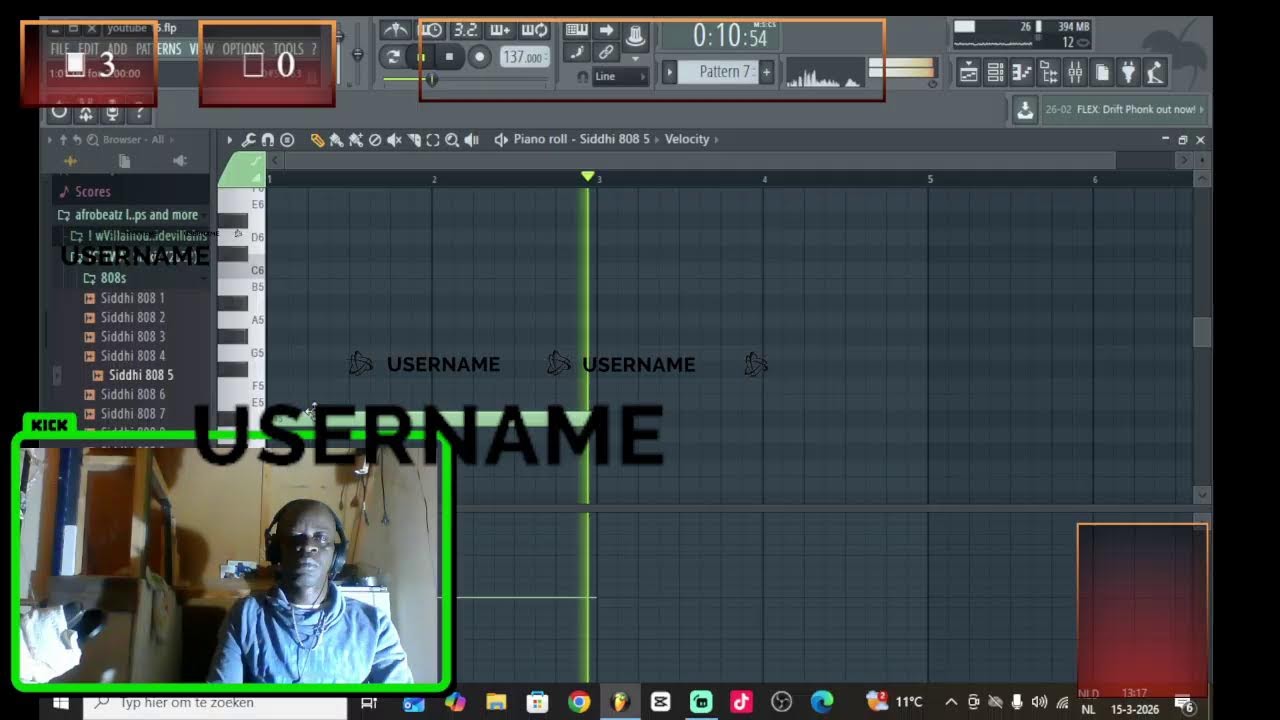Toggle the metronome
Viewport: 1280px width, 720px height.
click(396, 30)
